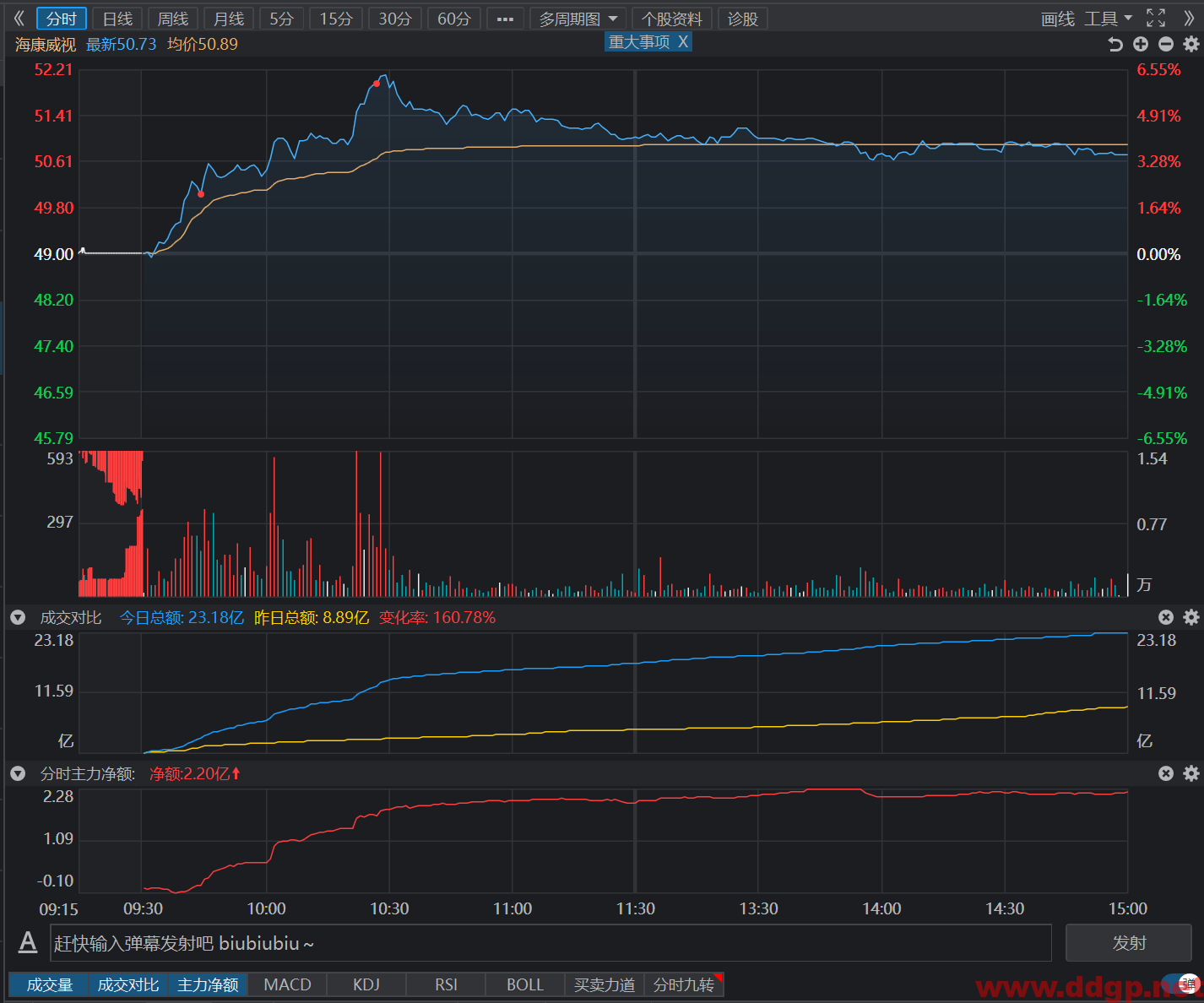
Task: Collapse the 成交对比 indicator panel
Action: (x=18, y=617)
